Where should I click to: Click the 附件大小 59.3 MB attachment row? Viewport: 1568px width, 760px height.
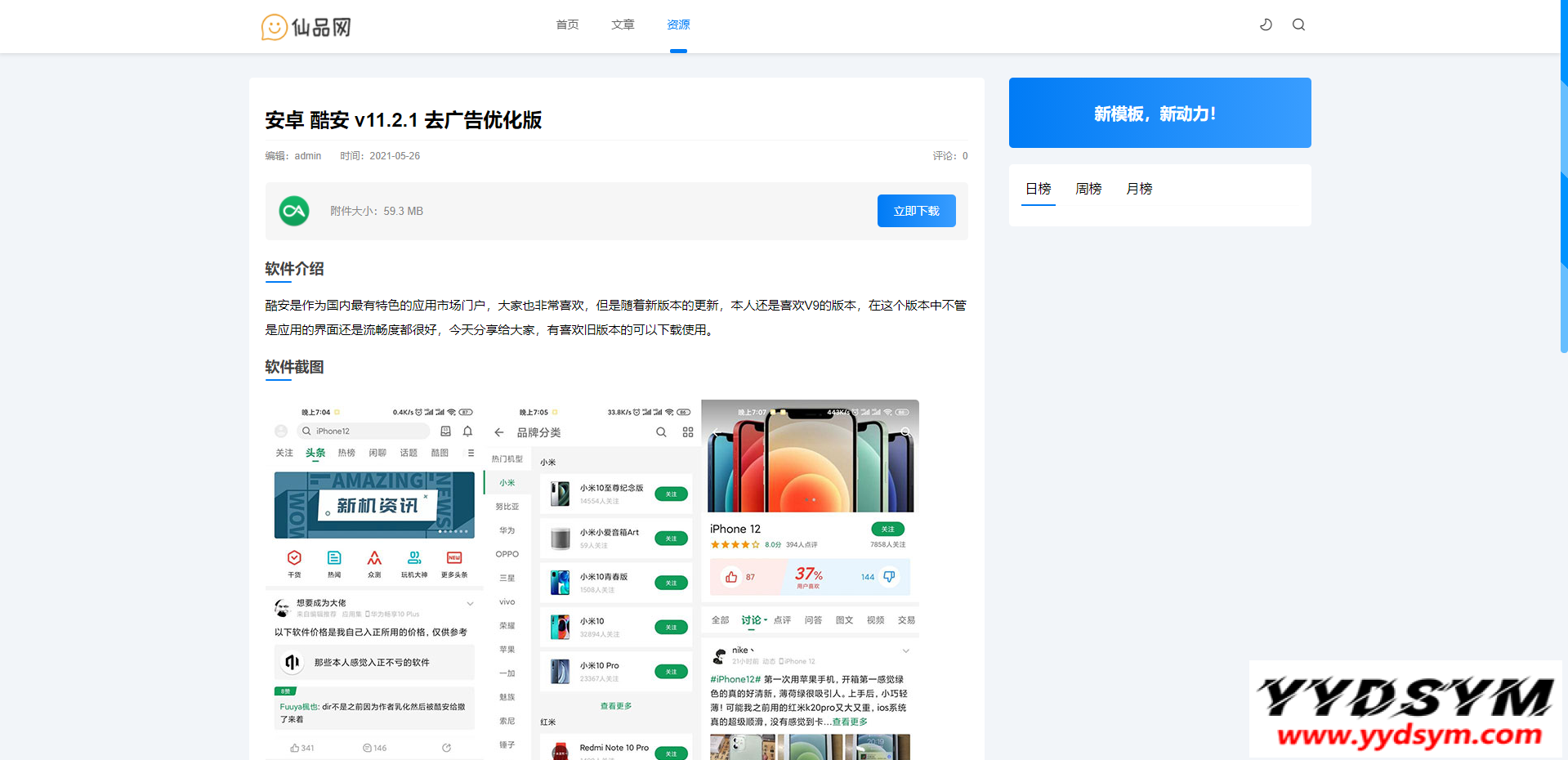[376, 211]
